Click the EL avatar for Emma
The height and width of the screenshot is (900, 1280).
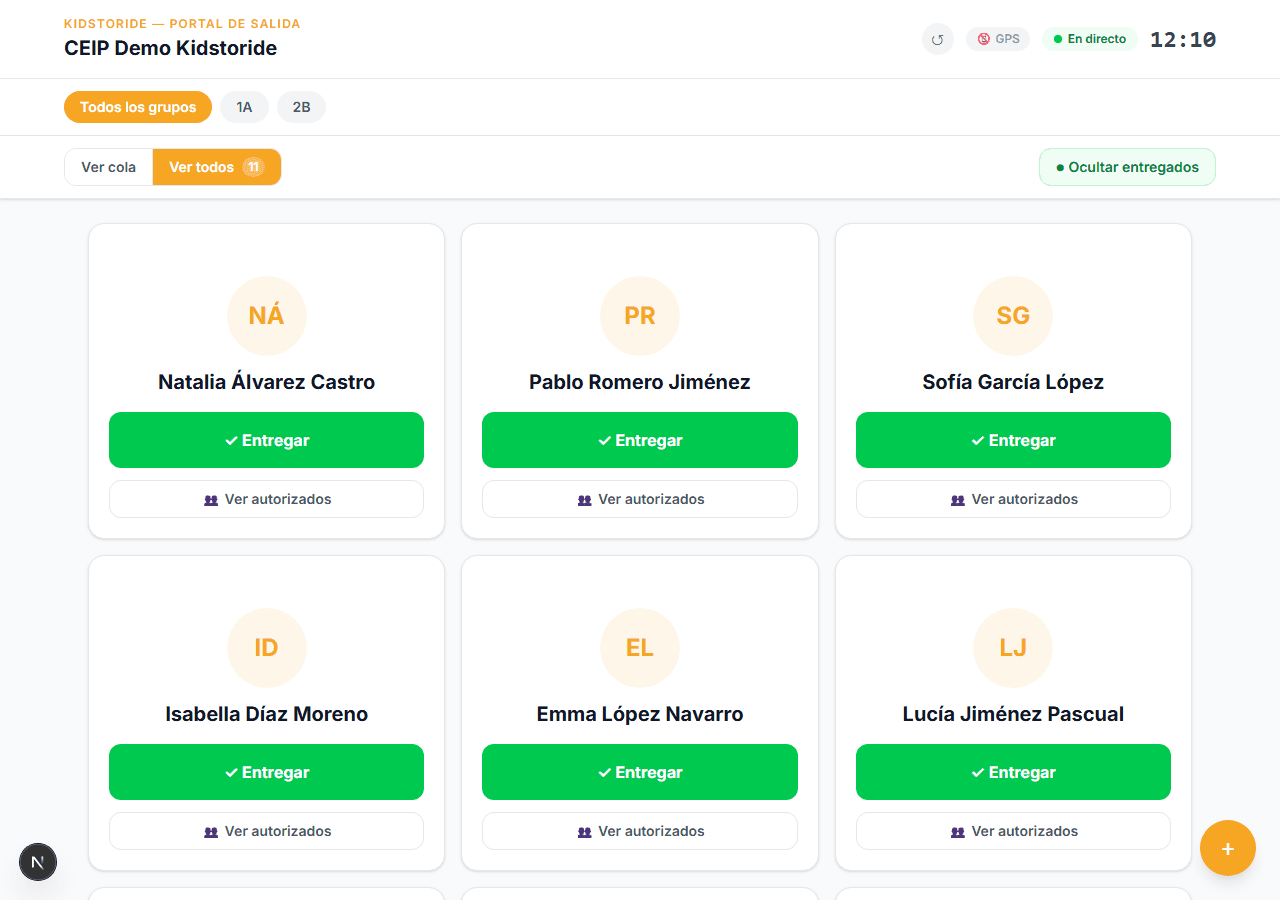pyautogui.click(x=640, y=648)
